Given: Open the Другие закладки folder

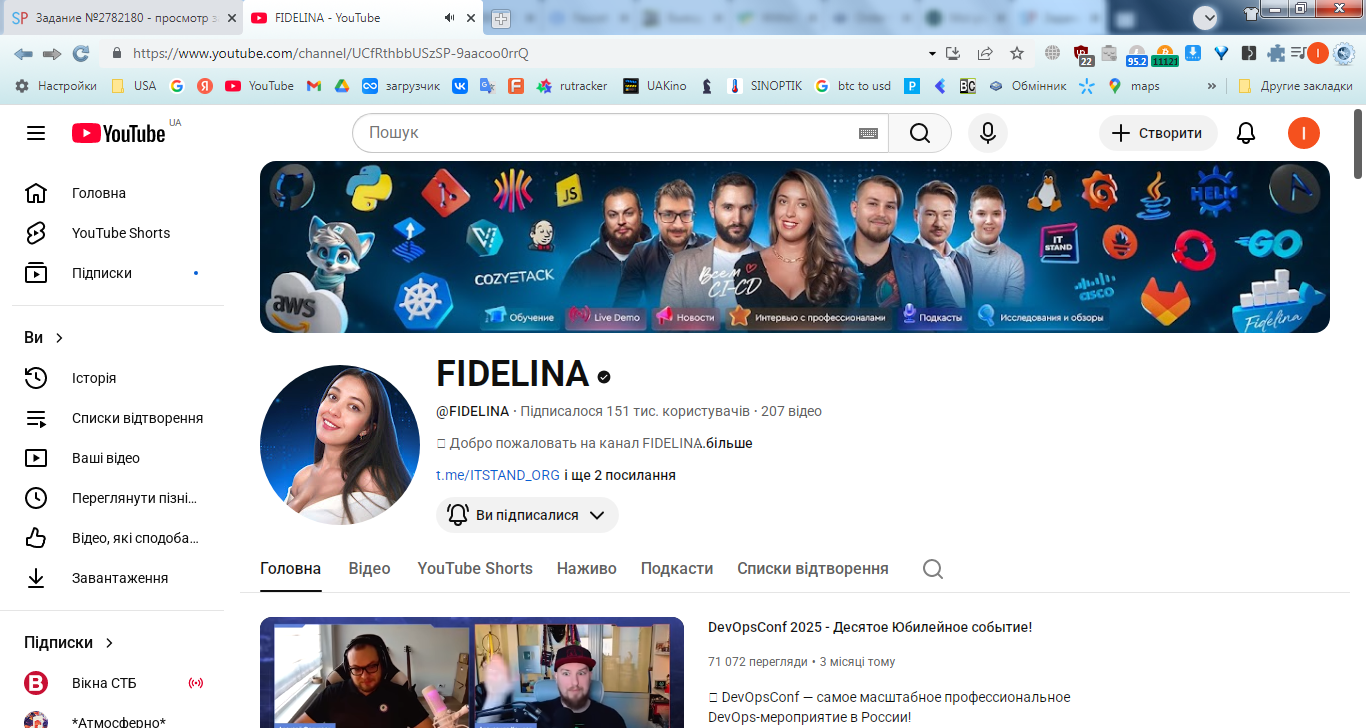Looking at the screenshot, I should [x=1295, y=86].
